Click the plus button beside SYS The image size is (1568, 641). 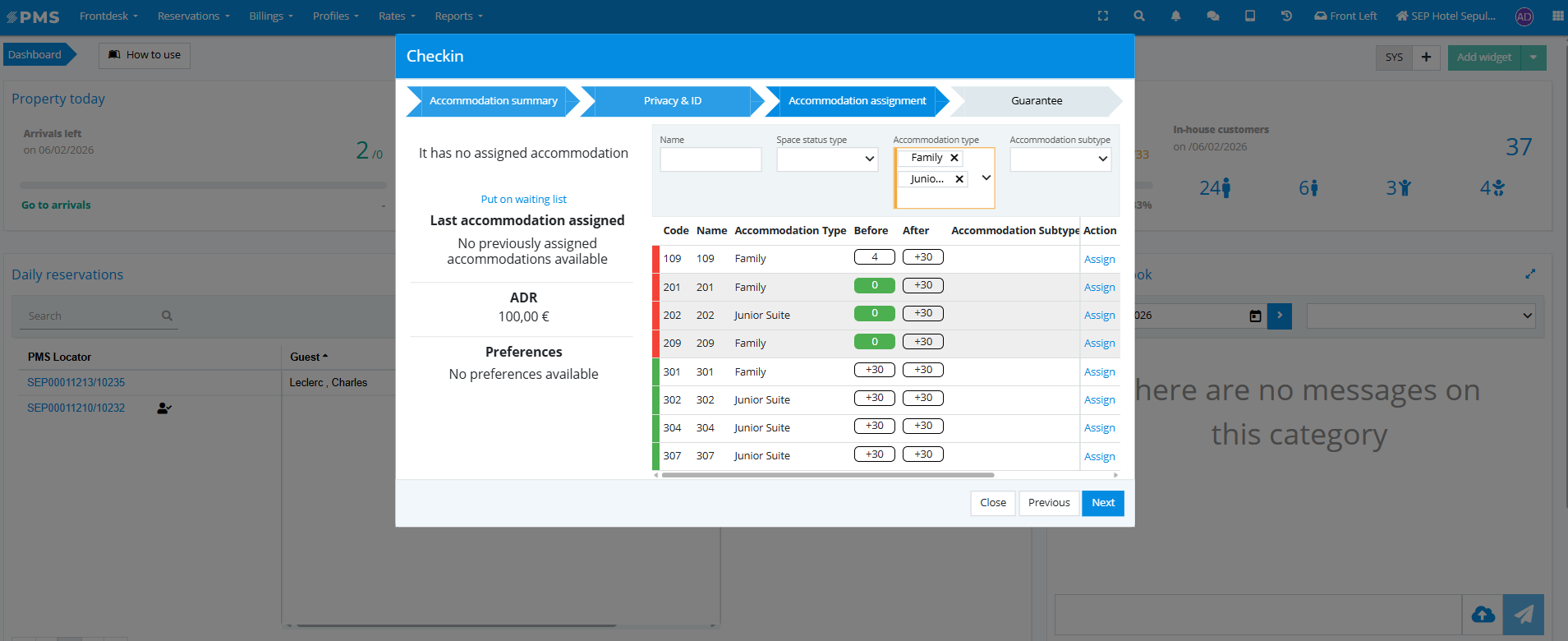(1426, 57)
